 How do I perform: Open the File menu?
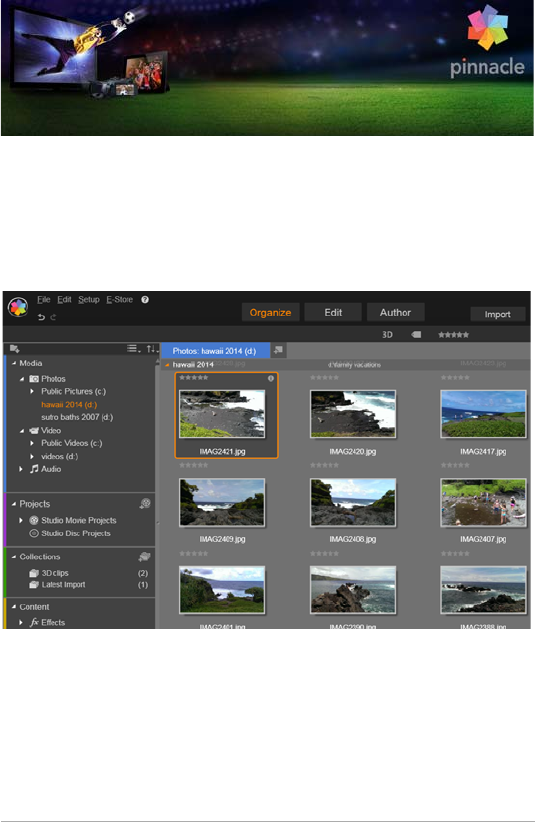pyautogui.click(x=43, y=299)
